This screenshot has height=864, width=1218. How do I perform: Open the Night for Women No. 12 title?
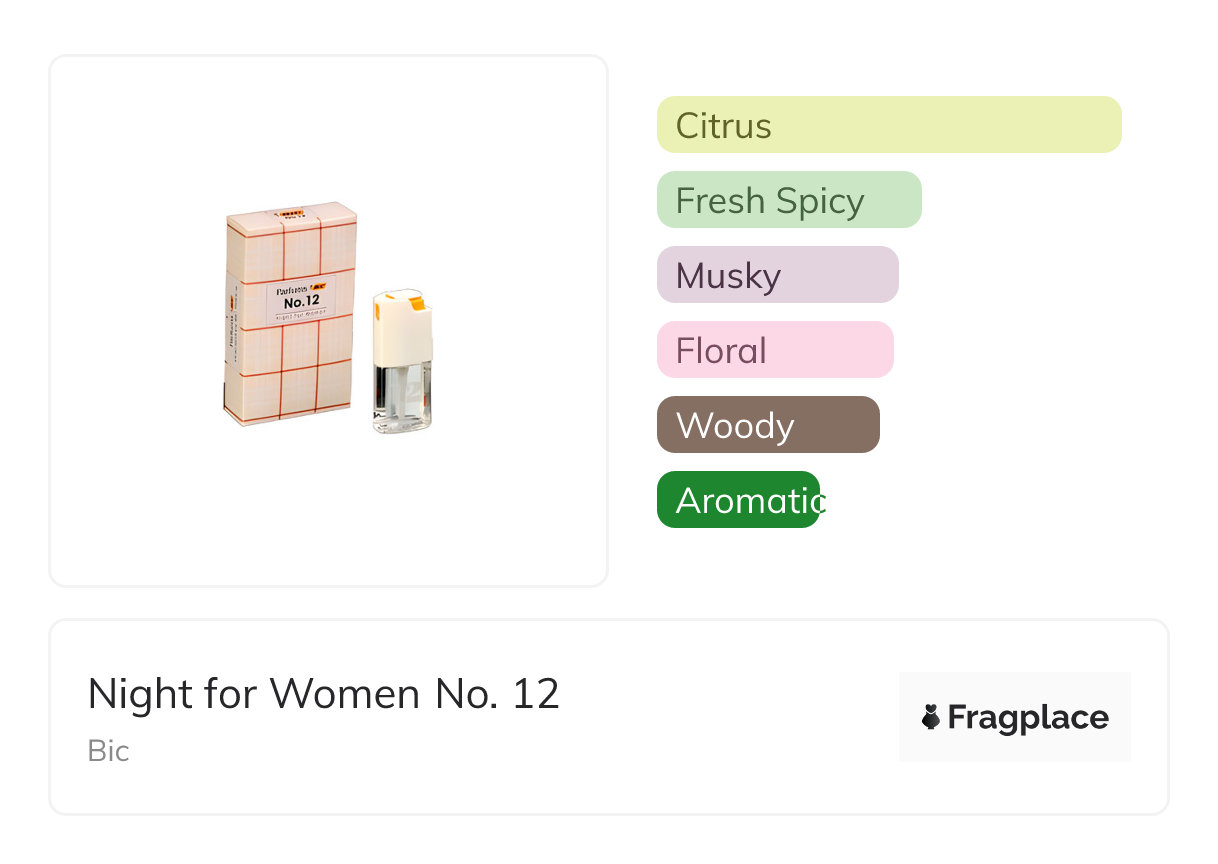click(x=323, y=694)
